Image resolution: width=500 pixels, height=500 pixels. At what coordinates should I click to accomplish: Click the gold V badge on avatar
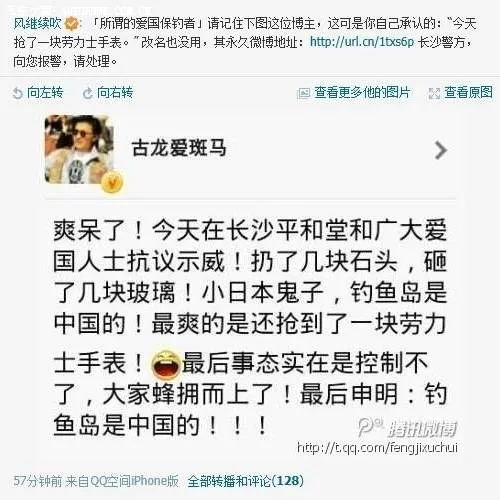(113, 183)
